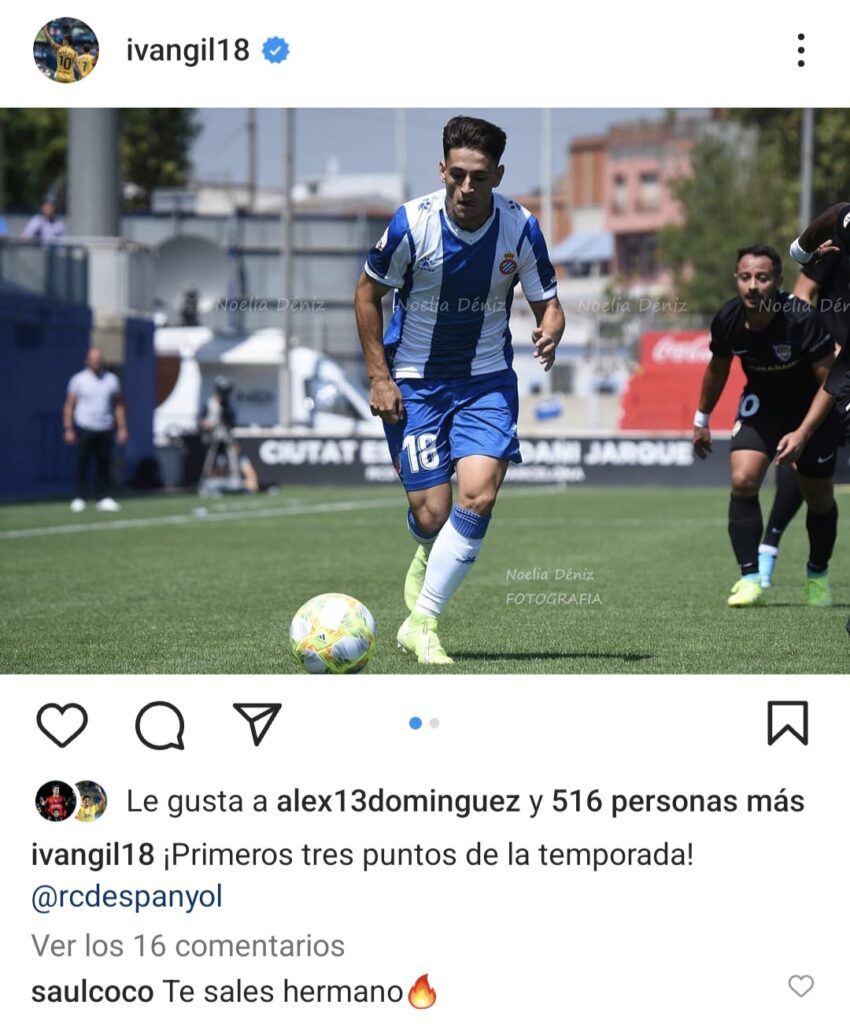850x1024 pixels.
Task: View all 16 comments
Action: coord(188,946)
